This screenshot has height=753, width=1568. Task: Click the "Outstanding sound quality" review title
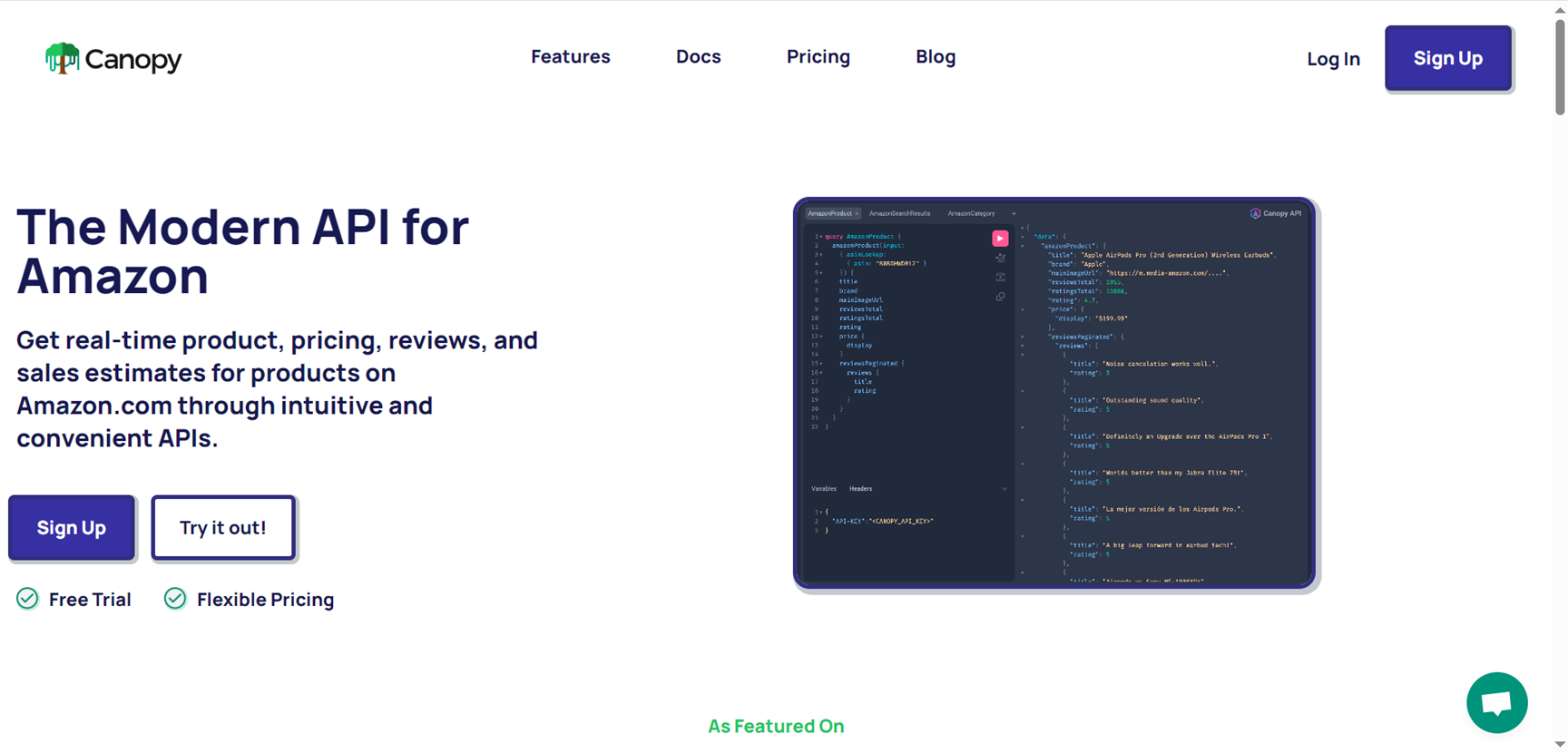tap(1152, 400)
